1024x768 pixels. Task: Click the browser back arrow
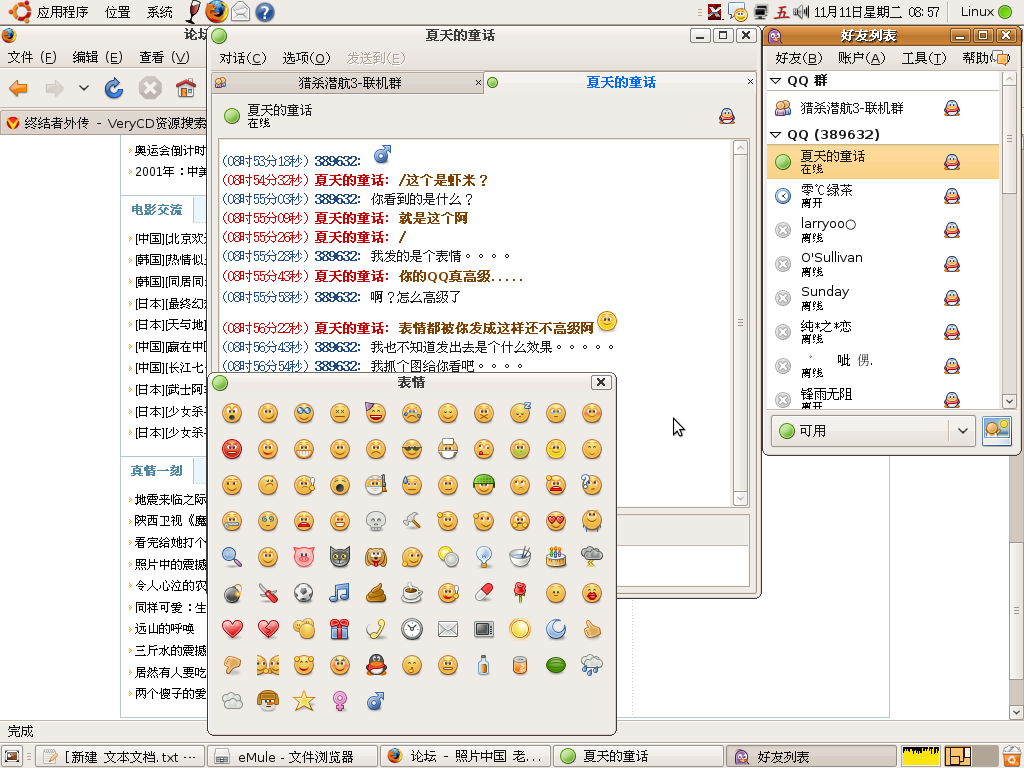[19, 88]
